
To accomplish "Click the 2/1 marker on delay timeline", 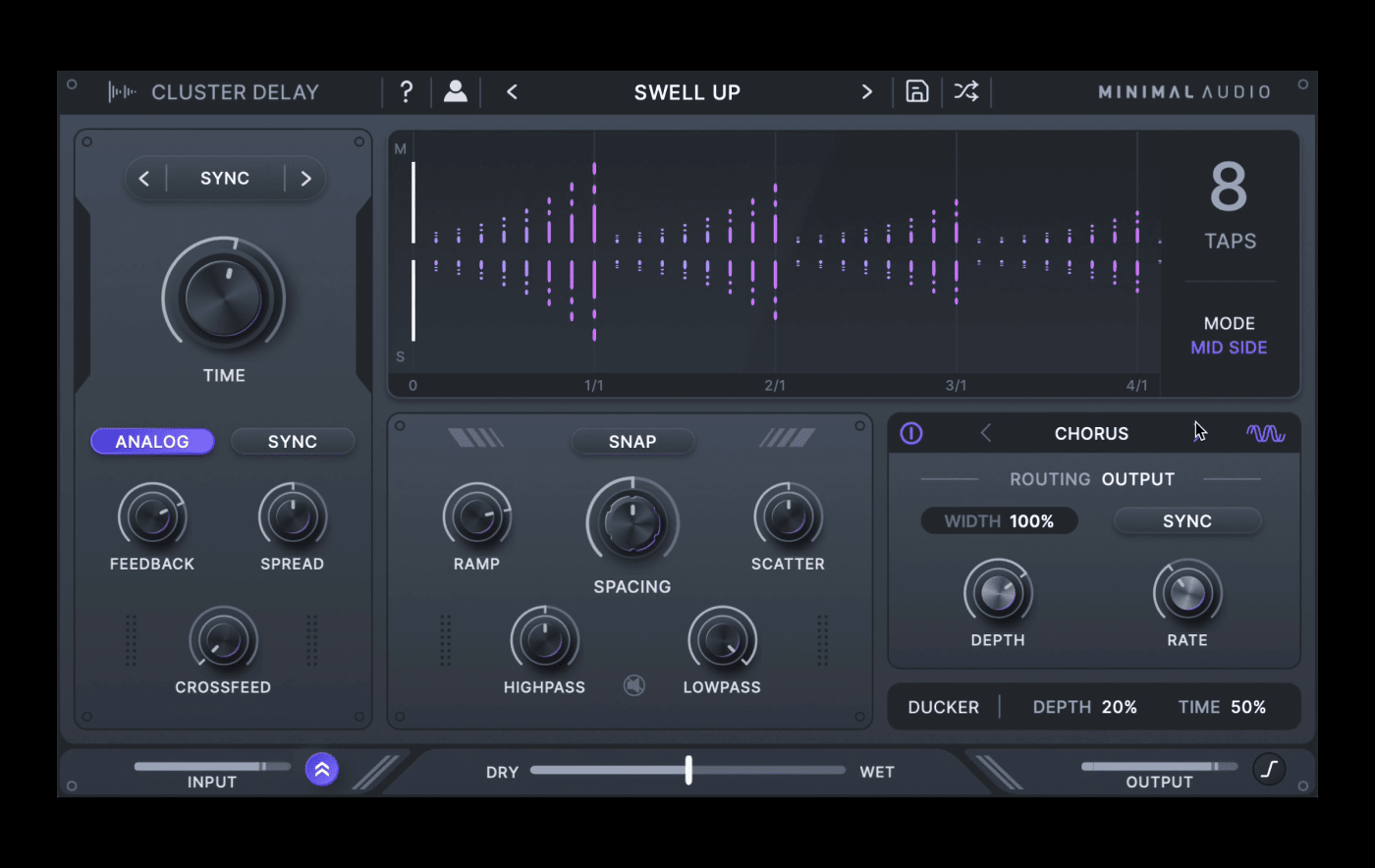I will click(x=775, y=386).
